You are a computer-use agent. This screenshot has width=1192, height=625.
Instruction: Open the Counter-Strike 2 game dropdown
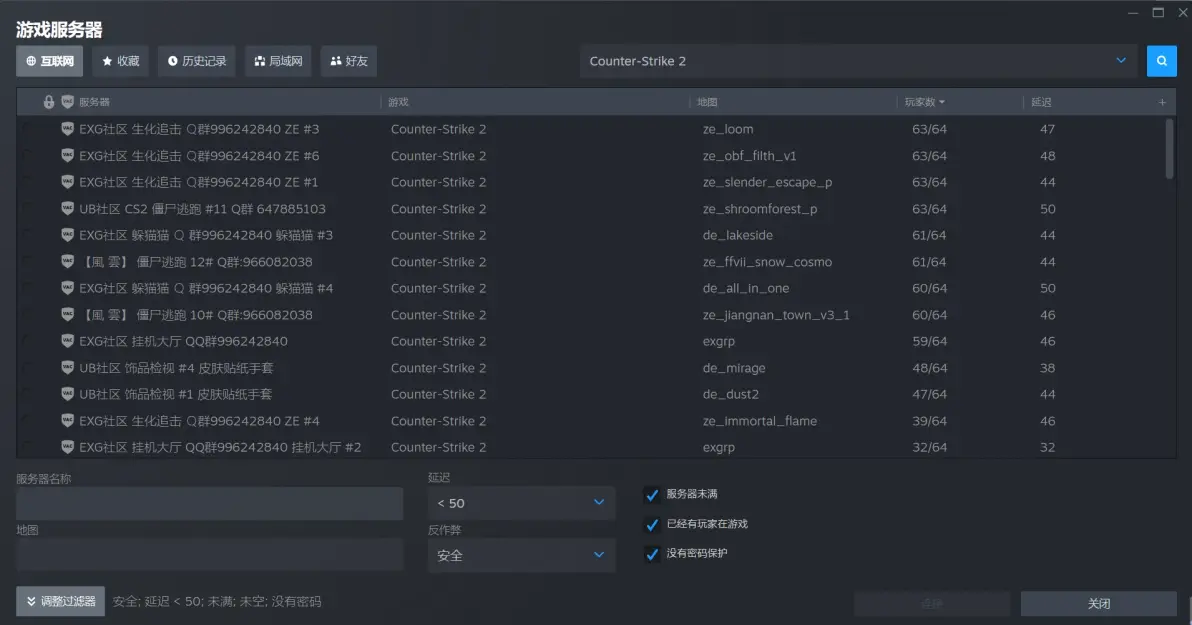[858, 61]
